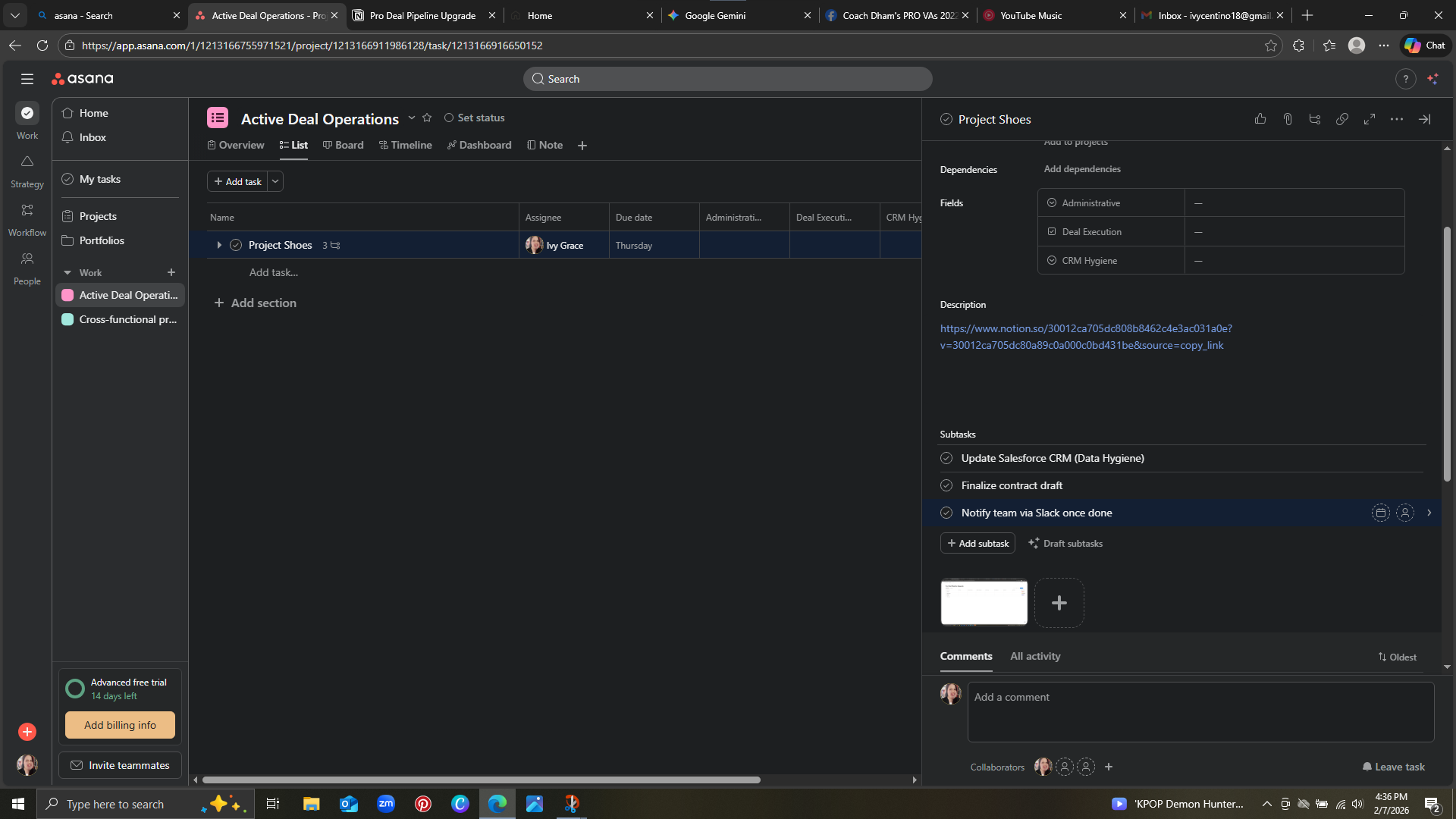Click red plus create button
Viewport: 1456px width, 819px height.
[27, 732]
